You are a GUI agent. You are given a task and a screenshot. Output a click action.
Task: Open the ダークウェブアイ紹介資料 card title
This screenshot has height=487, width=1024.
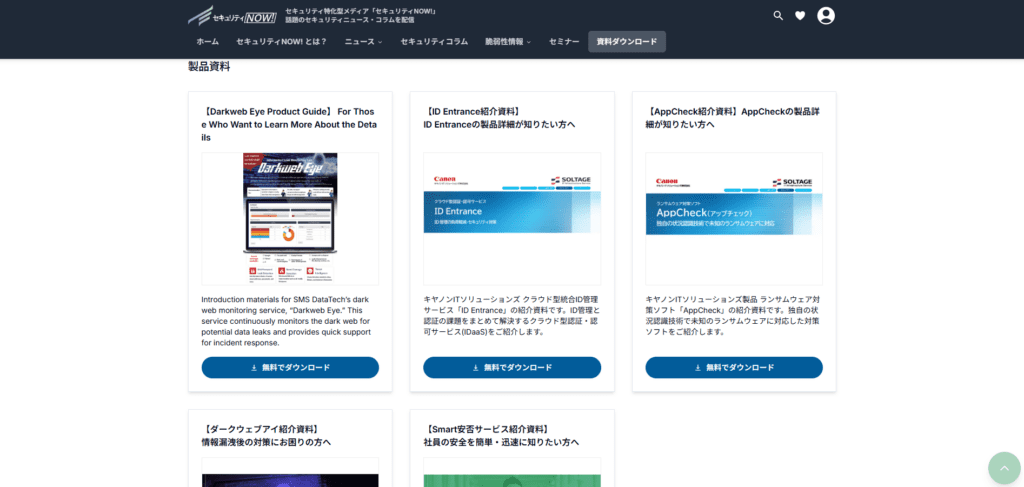266,435
